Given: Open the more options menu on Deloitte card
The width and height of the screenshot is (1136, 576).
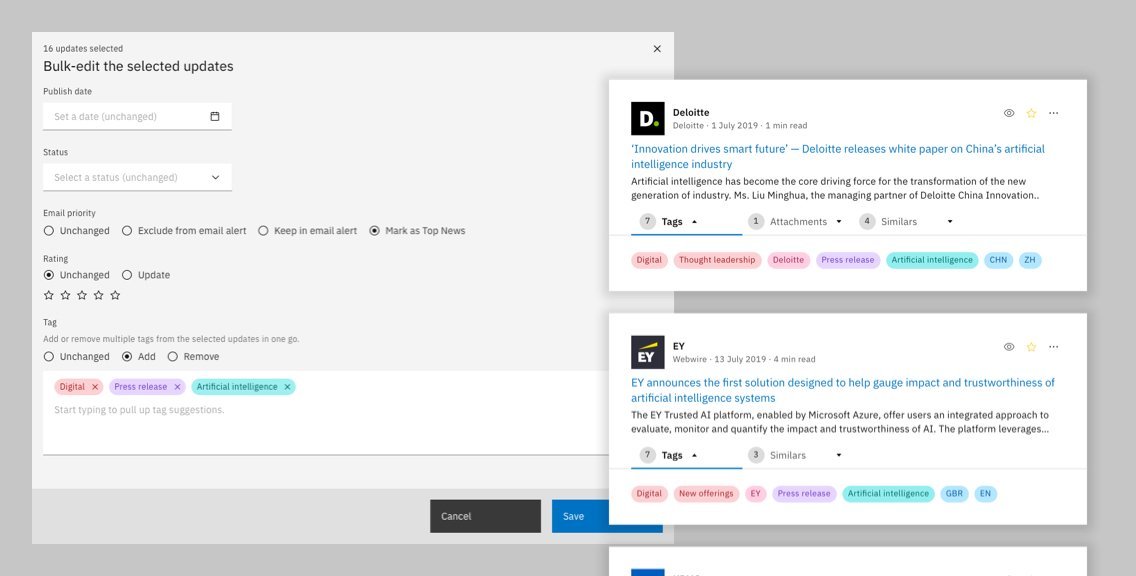Looking at the screenshot, I should 1053,113.
